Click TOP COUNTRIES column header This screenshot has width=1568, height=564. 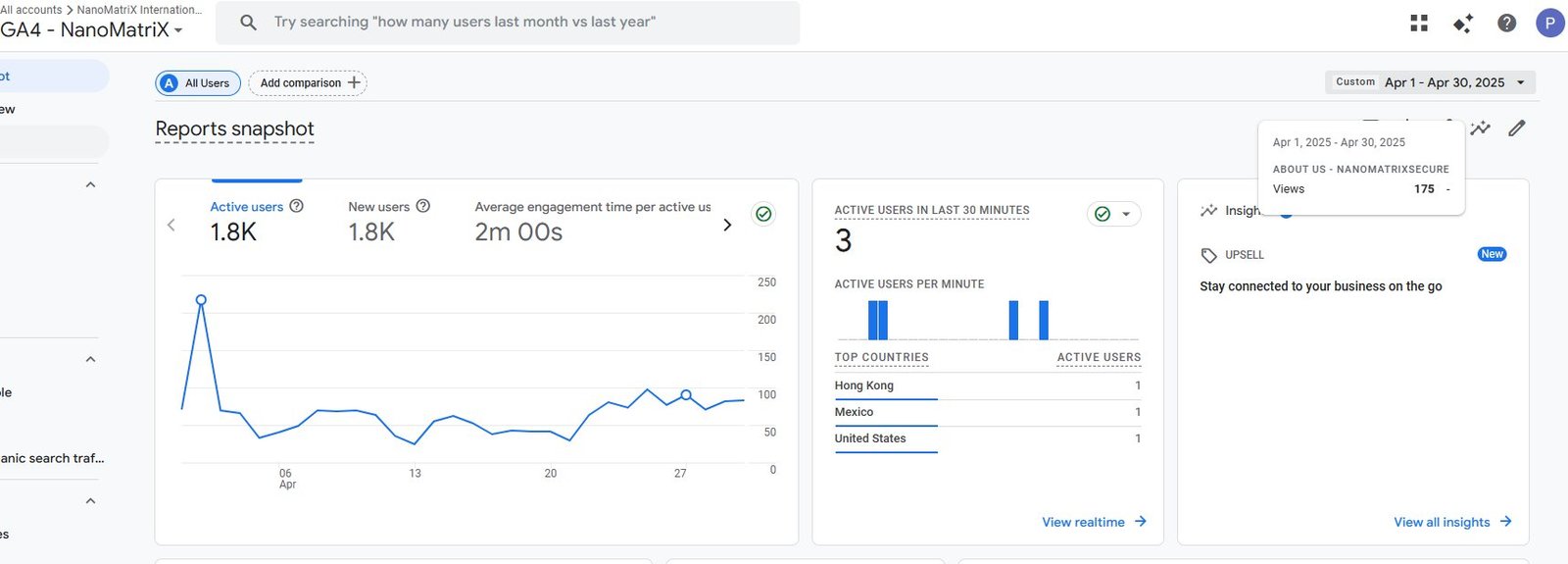tap(881, 358)
